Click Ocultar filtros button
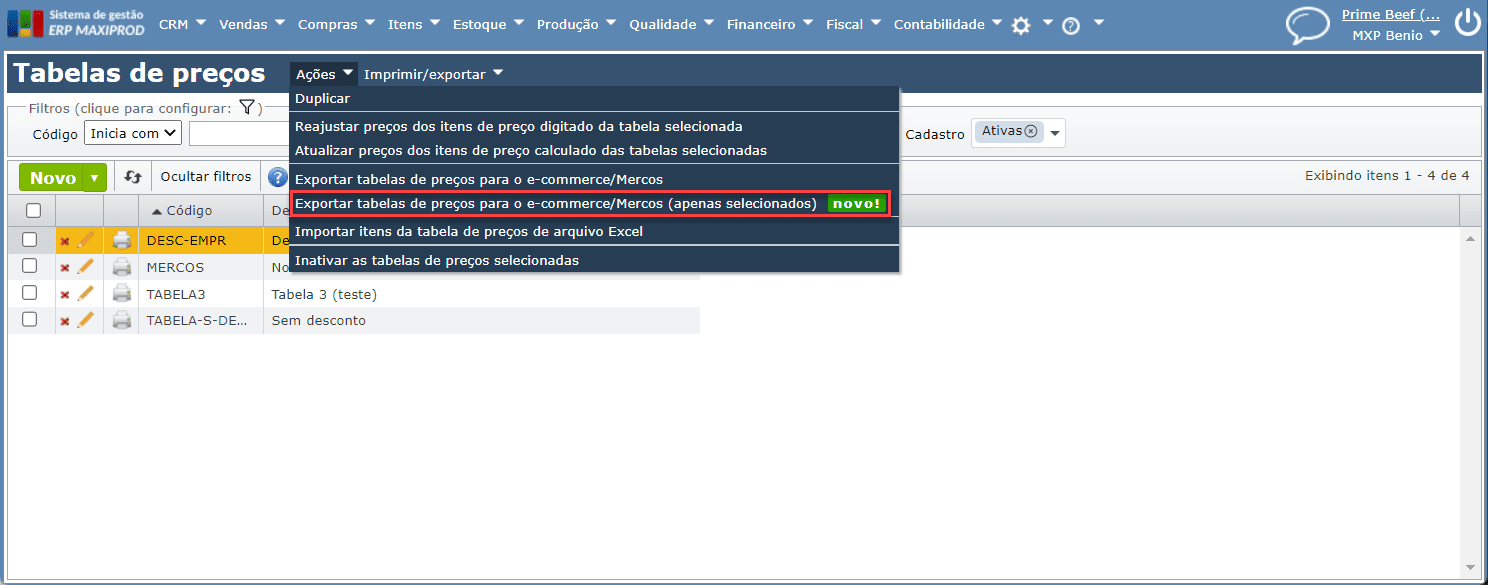Screen dimensions: 1488x585 (x=206, y=177)
